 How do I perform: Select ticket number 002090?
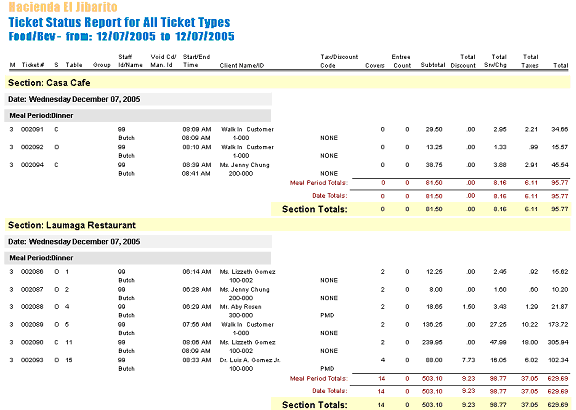[x=32, y=342]
